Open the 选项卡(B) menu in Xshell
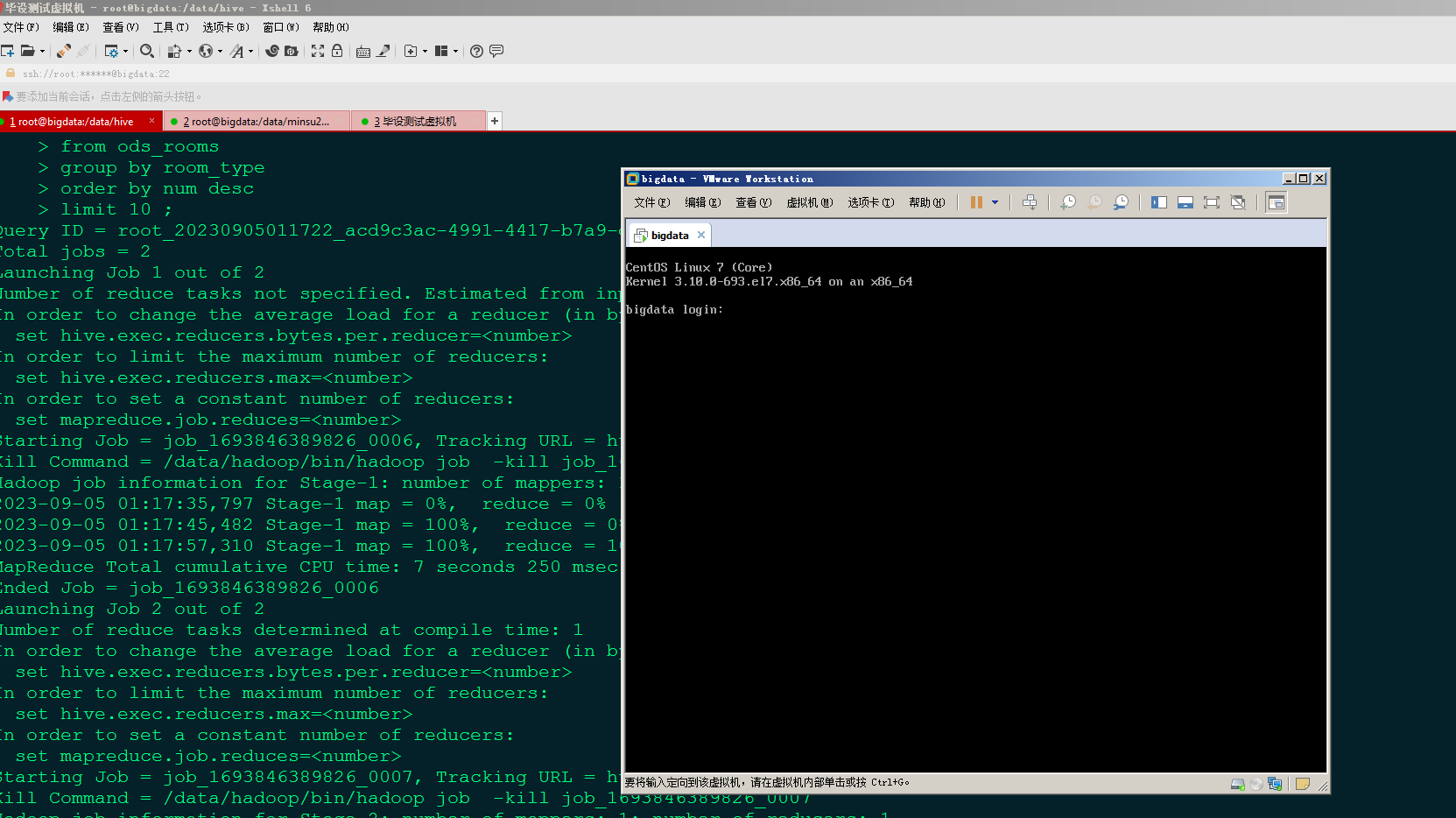The height and width of the screenshot is (818, 1456). tap(226, 27)
